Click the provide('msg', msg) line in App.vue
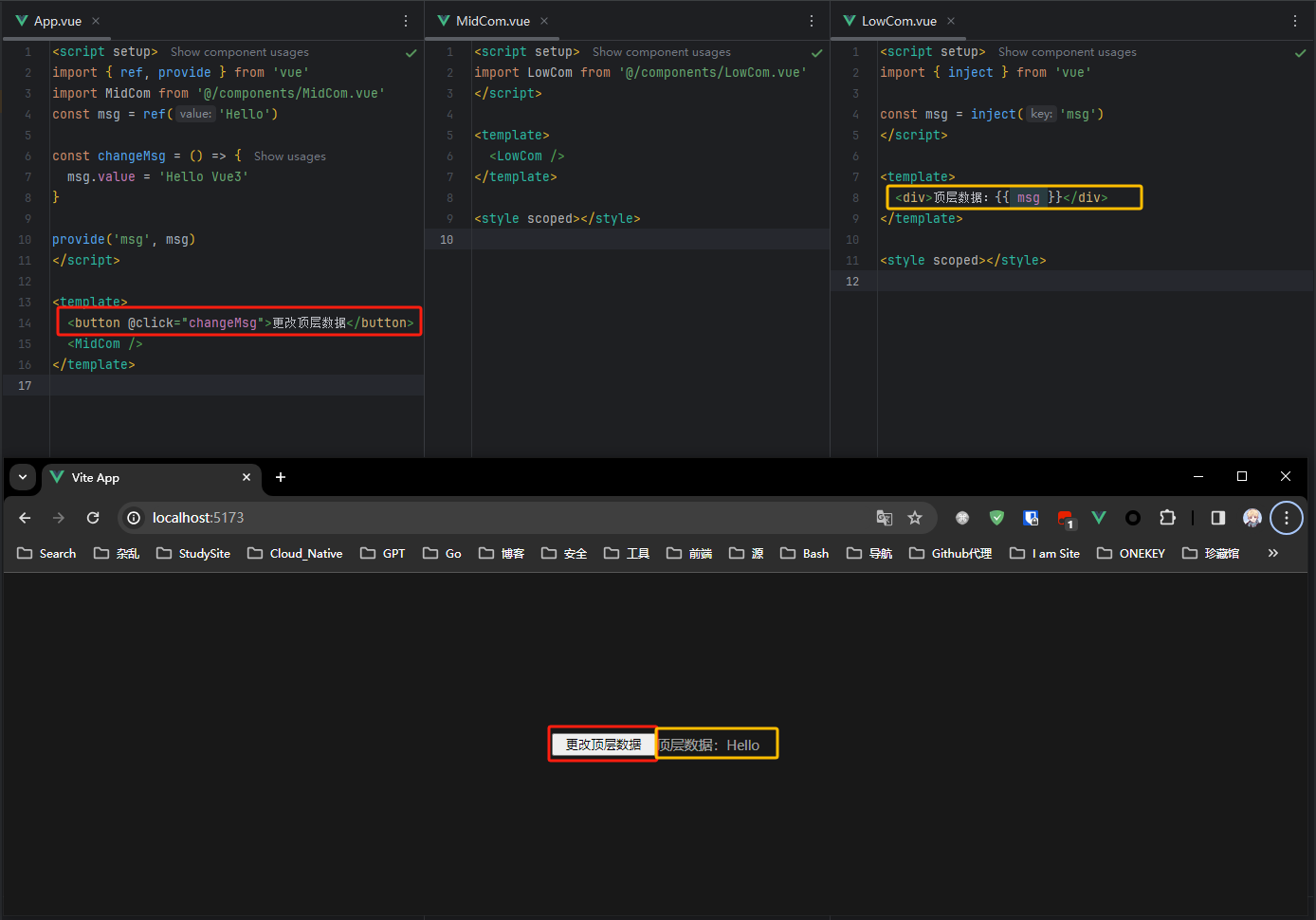The height and width of the screenshot is (920, 1316). coord(124,240)
